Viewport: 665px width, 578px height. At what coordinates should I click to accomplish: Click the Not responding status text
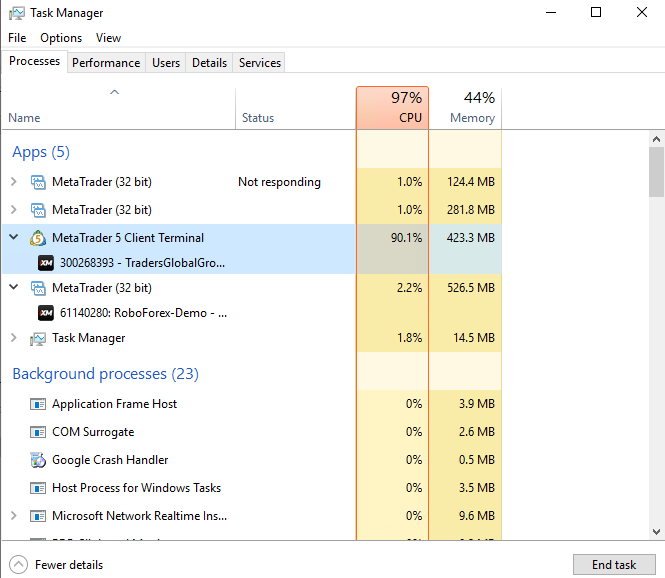(x=279, y=182)
